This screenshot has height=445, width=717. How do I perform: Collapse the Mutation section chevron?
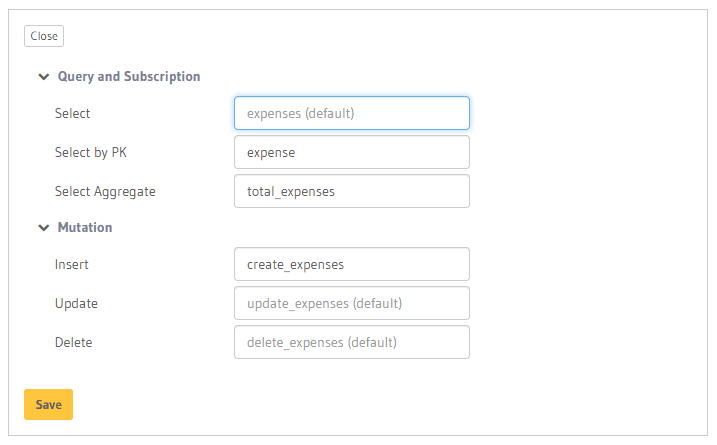click(43, 227)
